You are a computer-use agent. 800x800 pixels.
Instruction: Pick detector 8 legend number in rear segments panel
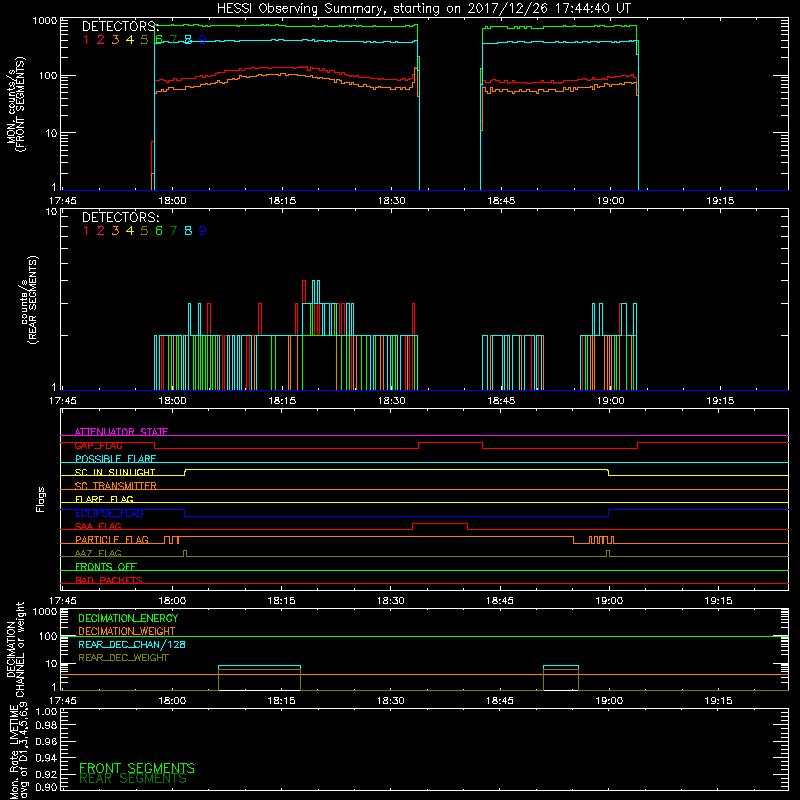(x=188, y=231)
